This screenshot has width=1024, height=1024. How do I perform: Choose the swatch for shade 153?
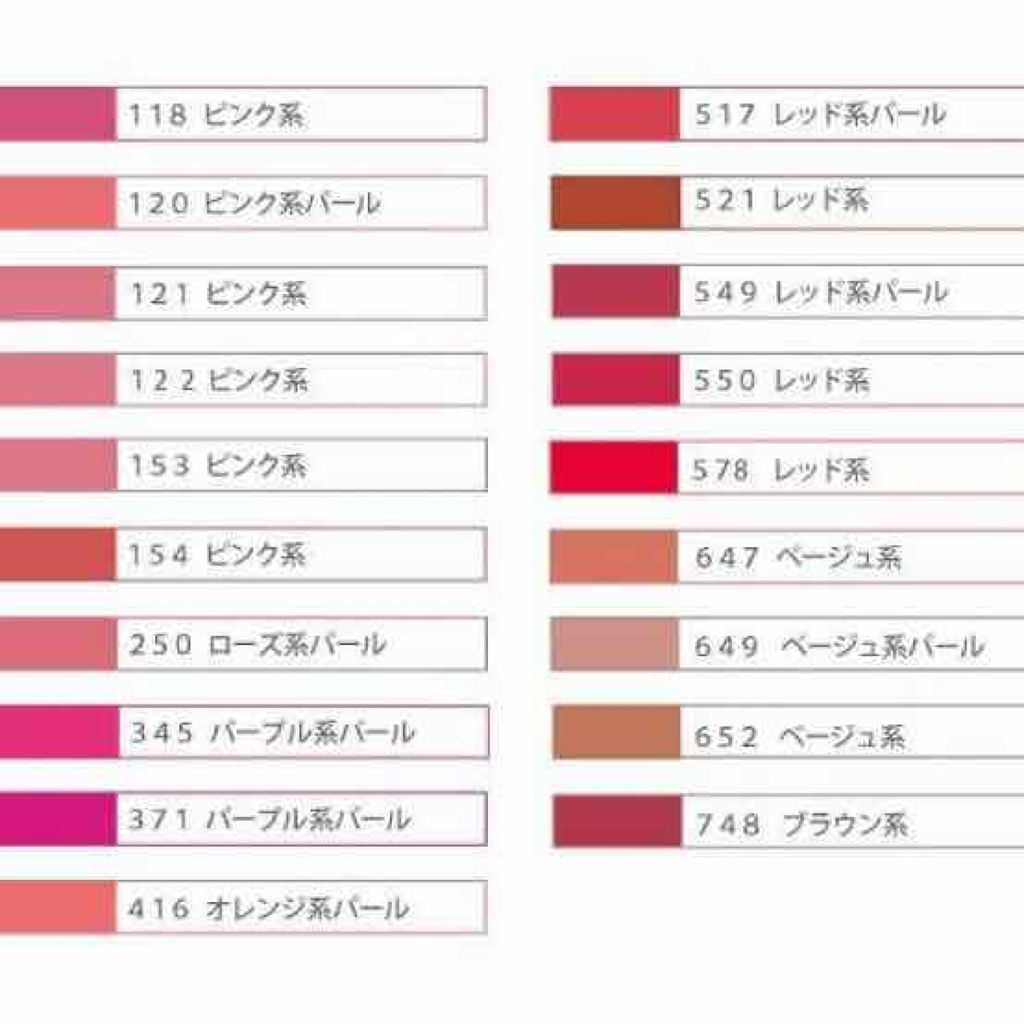pos(56,466)
